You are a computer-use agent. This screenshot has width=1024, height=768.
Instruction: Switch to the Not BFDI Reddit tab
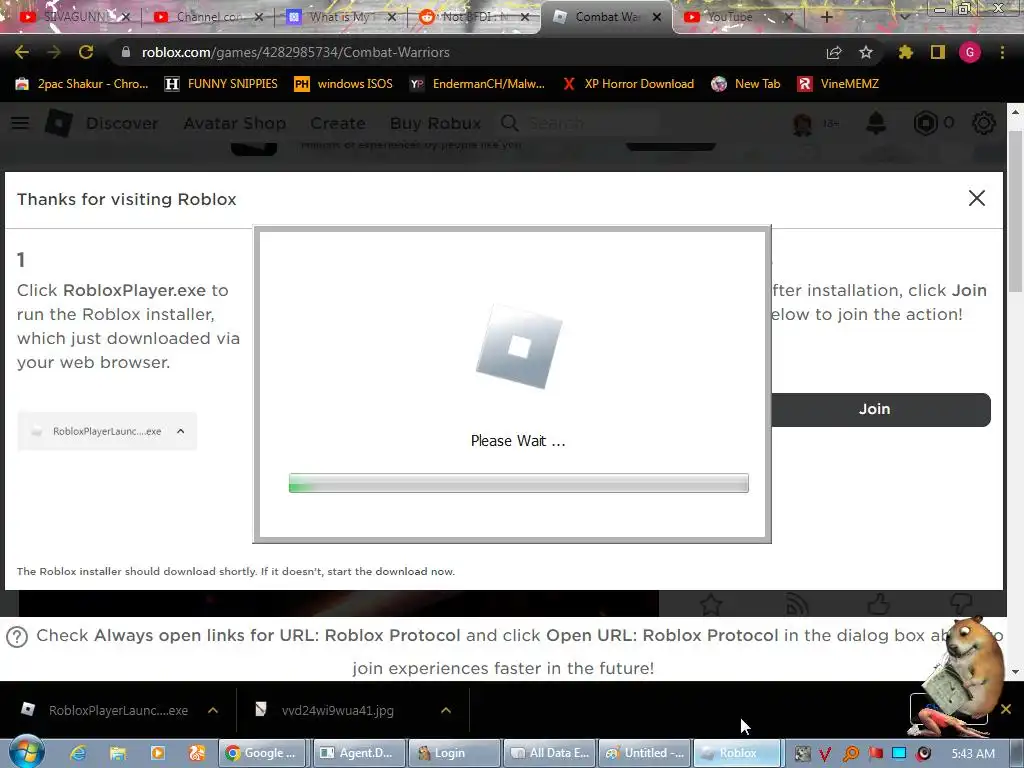coord(473,17)
